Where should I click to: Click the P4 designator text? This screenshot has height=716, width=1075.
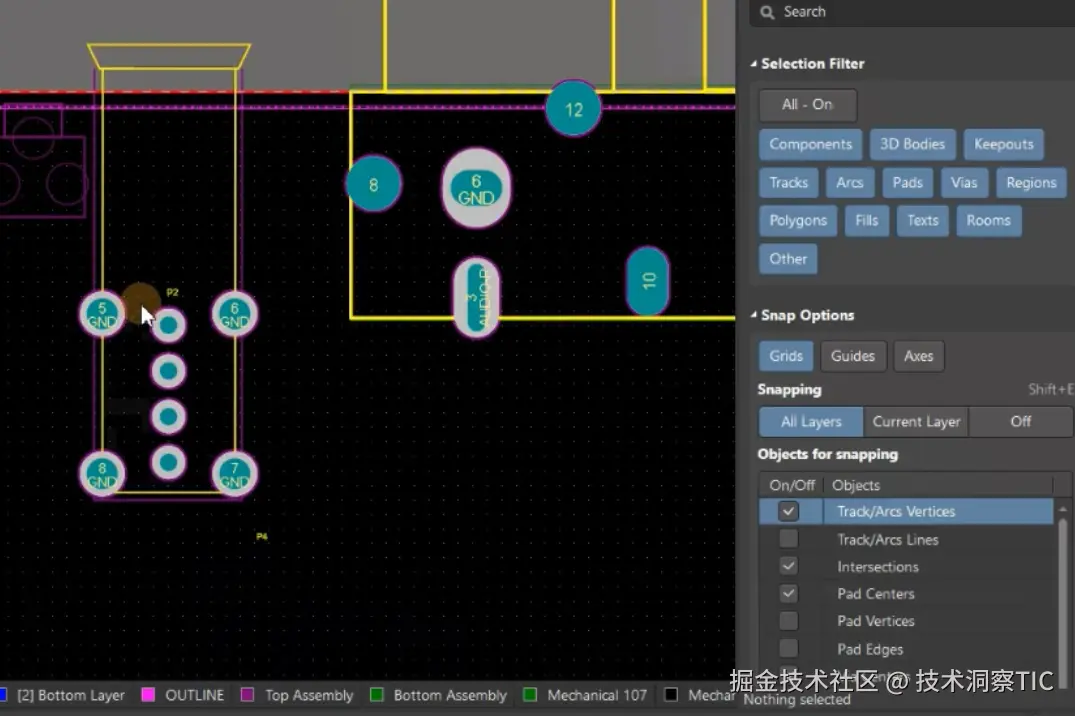[262, 536]
